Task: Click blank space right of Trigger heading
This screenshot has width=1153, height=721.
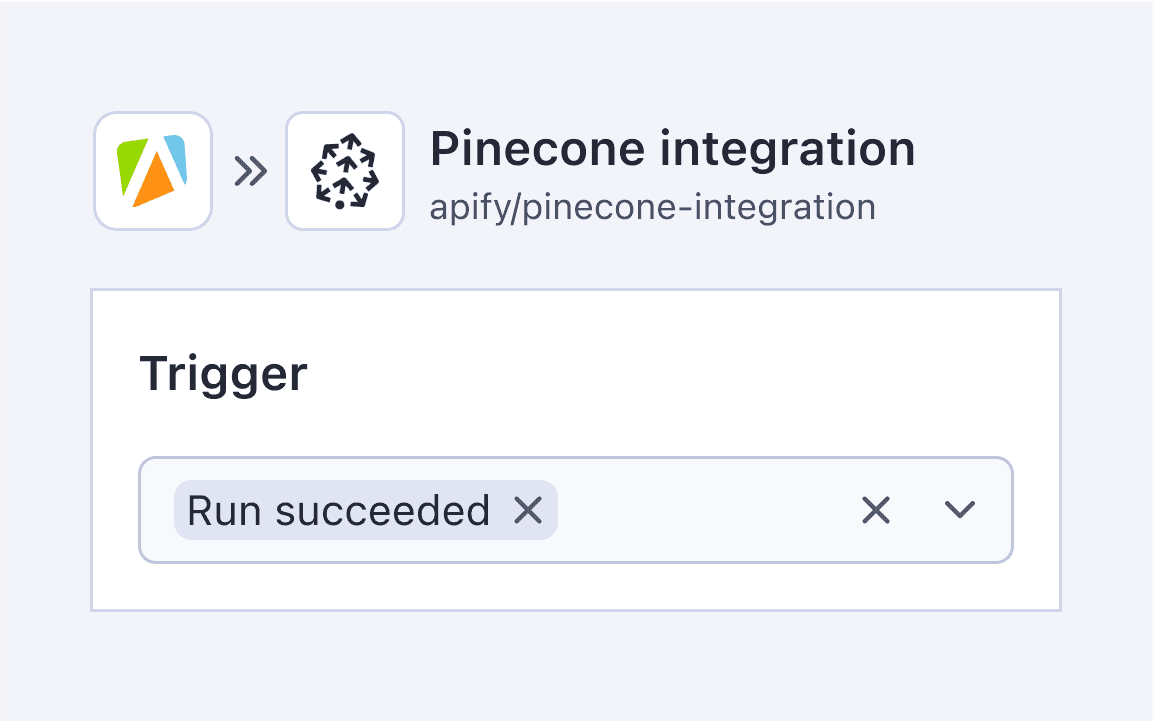Action: coord(662,373)
